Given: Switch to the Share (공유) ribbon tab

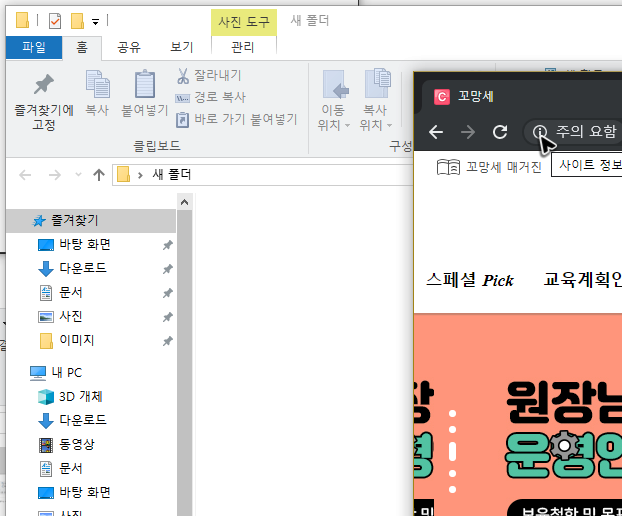Looking at the screenshot, I should pos(129,48).
